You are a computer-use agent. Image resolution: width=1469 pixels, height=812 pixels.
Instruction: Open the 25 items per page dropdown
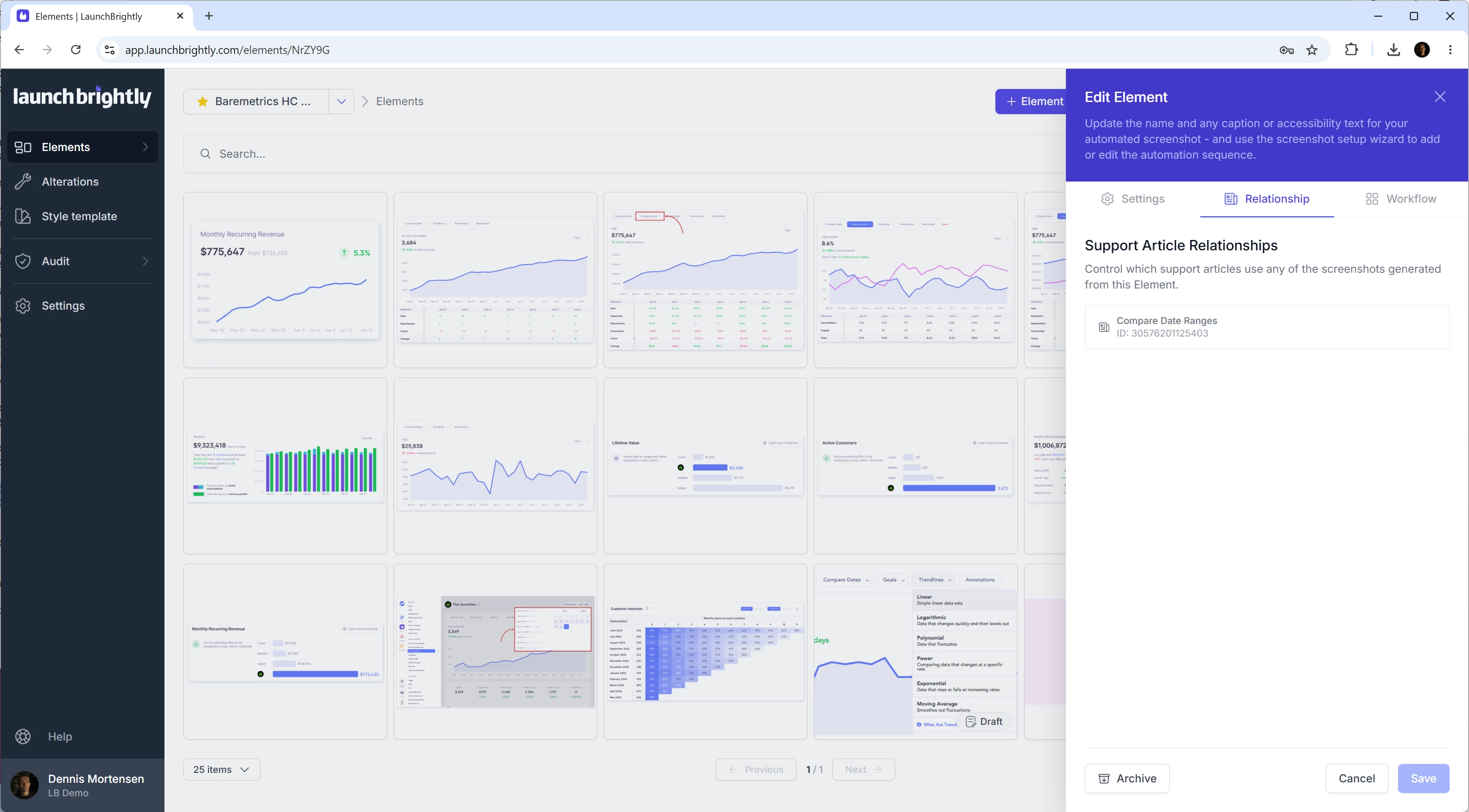pyautogui.click(x=222, y=769)
